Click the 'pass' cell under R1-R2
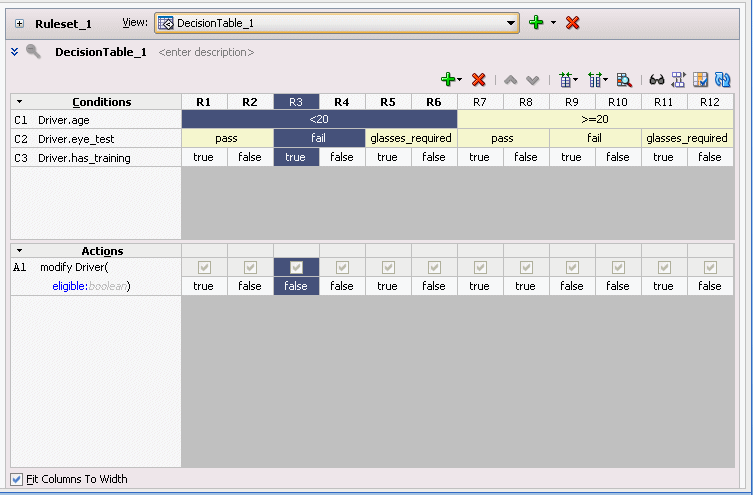This screenshot has width=753, height=495. click(227, 138)
